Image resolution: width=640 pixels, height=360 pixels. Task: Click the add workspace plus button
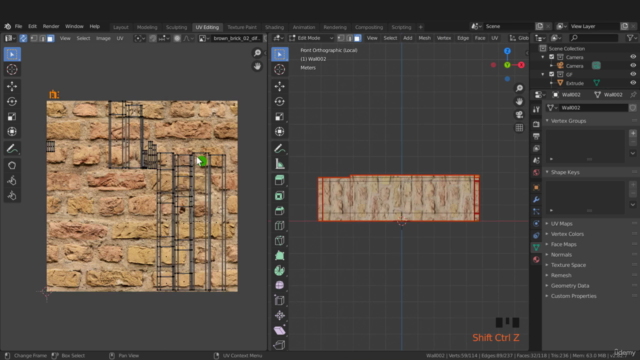click(x=420, y=27)
